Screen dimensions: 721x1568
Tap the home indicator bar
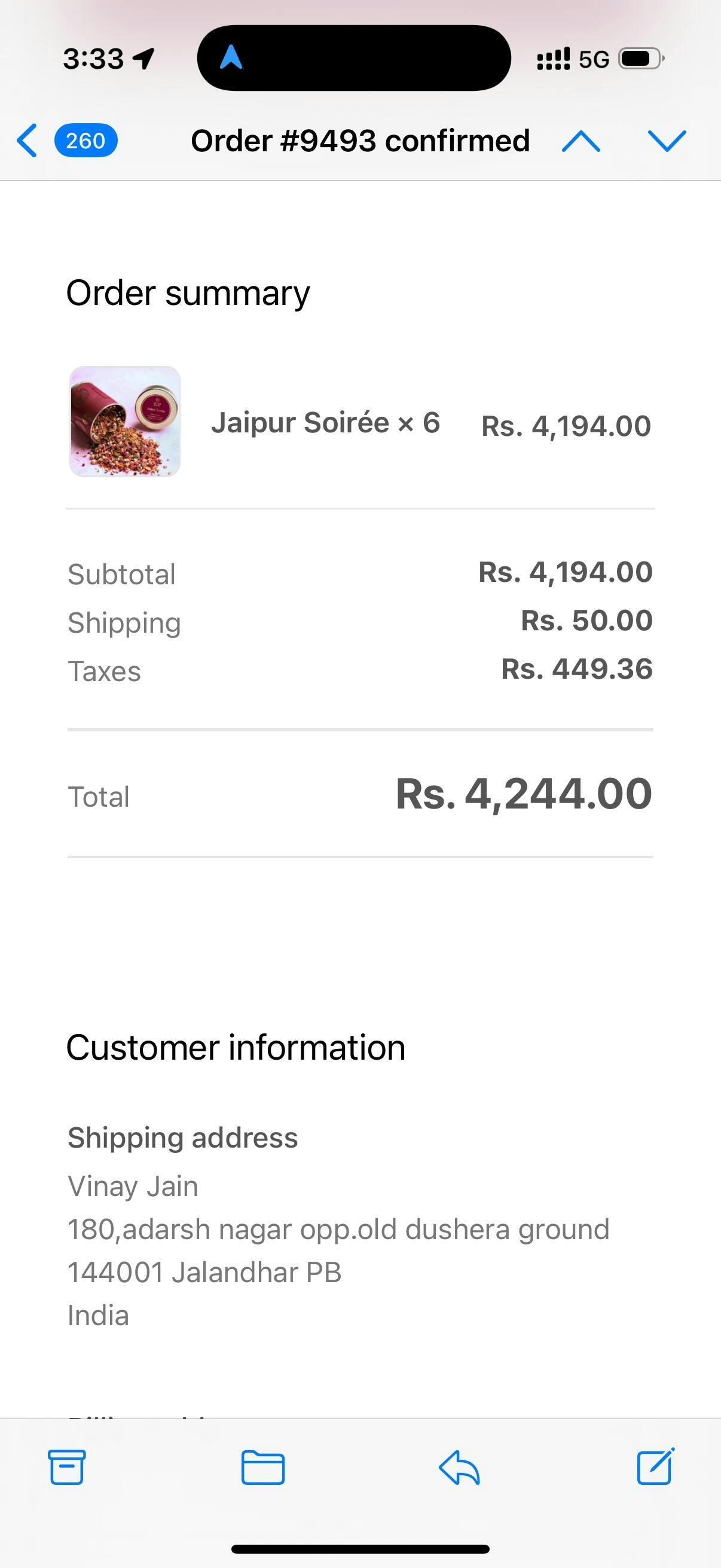tap(360, 1548)
